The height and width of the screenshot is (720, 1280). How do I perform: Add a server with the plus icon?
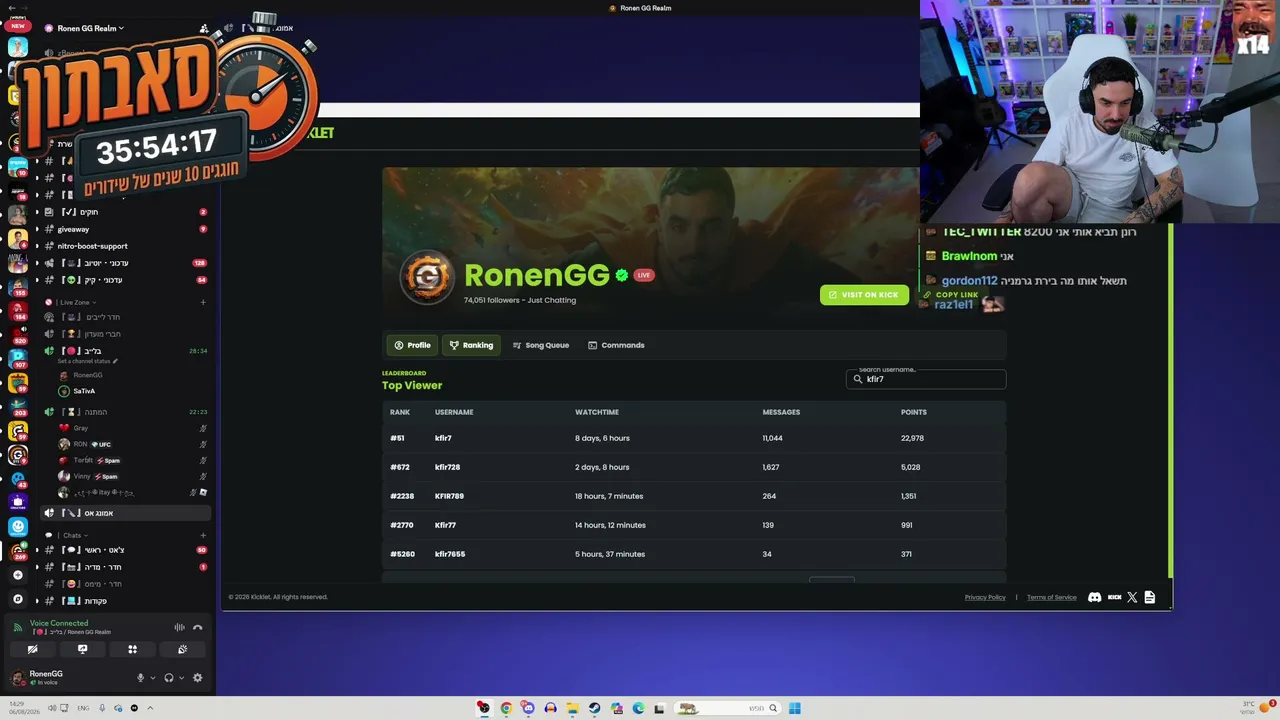click(x=17, y=575)
